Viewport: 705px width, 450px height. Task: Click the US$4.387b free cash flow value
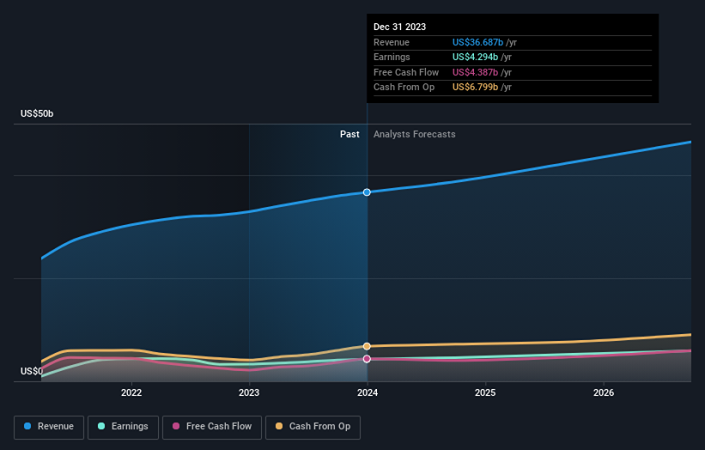[475, 72]
